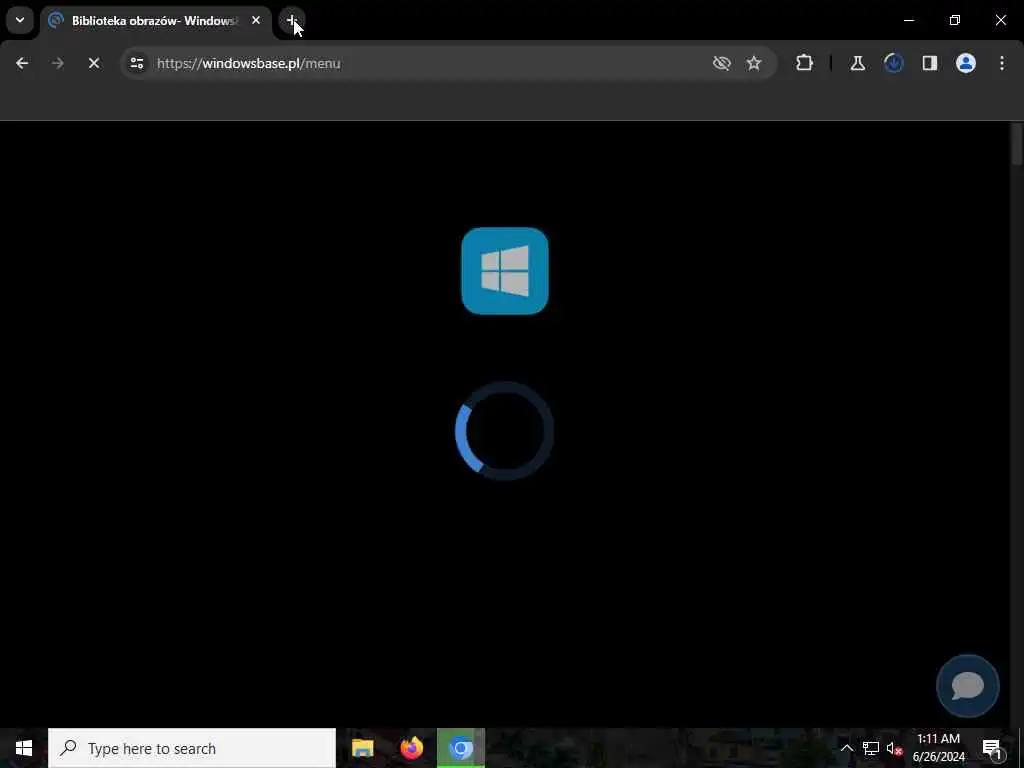This screenshot has width=1024, height=768.
Task: Open the tracking protection eye icon
Action: (722, 63)
